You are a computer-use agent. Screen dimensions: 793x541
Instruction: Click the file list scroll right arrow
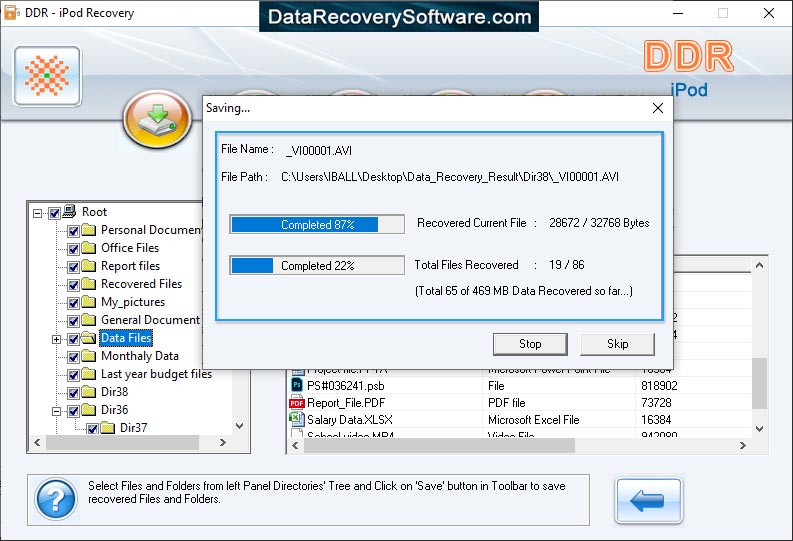point(742,445)
